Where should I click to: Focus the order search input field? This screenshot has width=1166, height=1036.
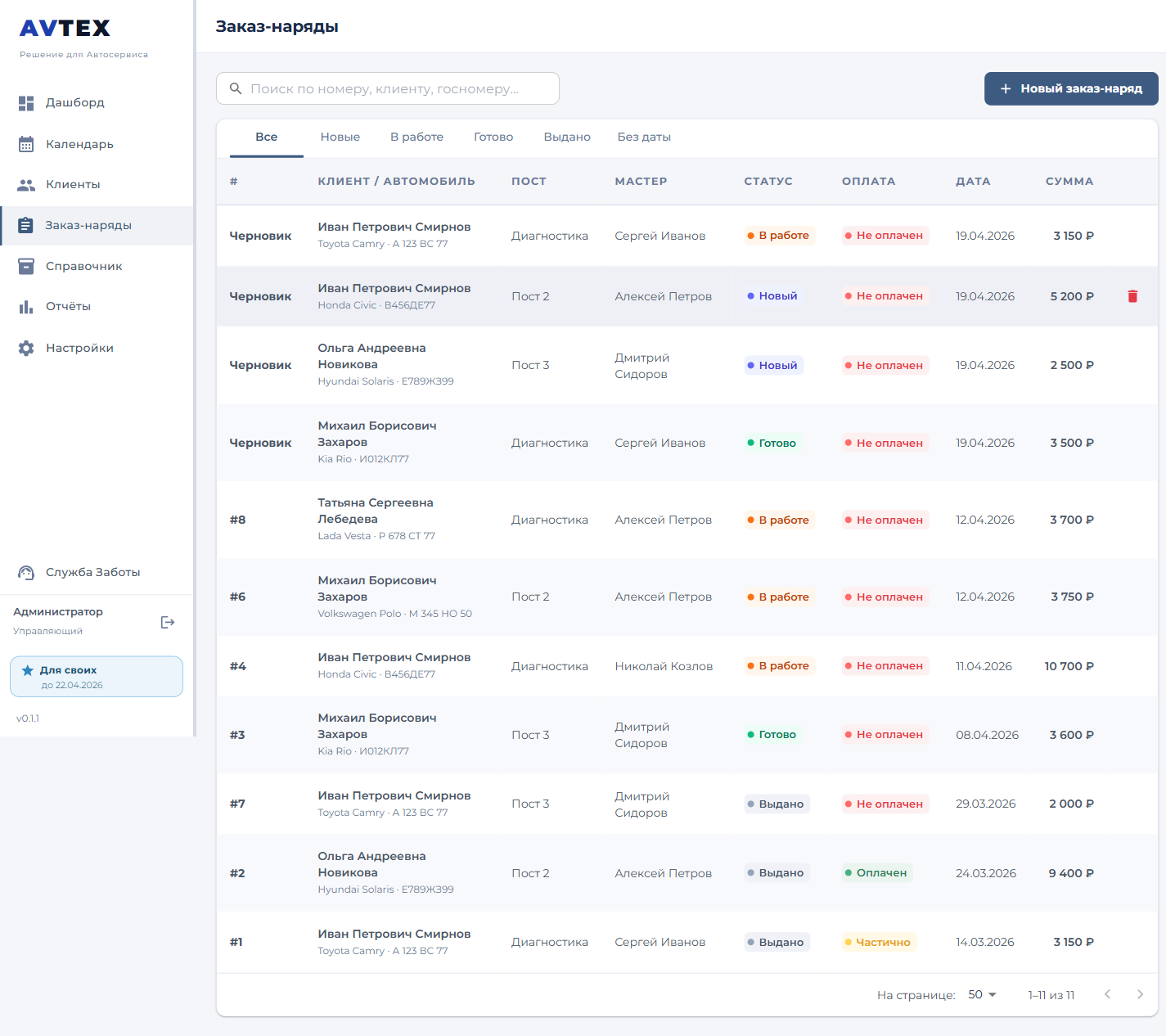388,88
